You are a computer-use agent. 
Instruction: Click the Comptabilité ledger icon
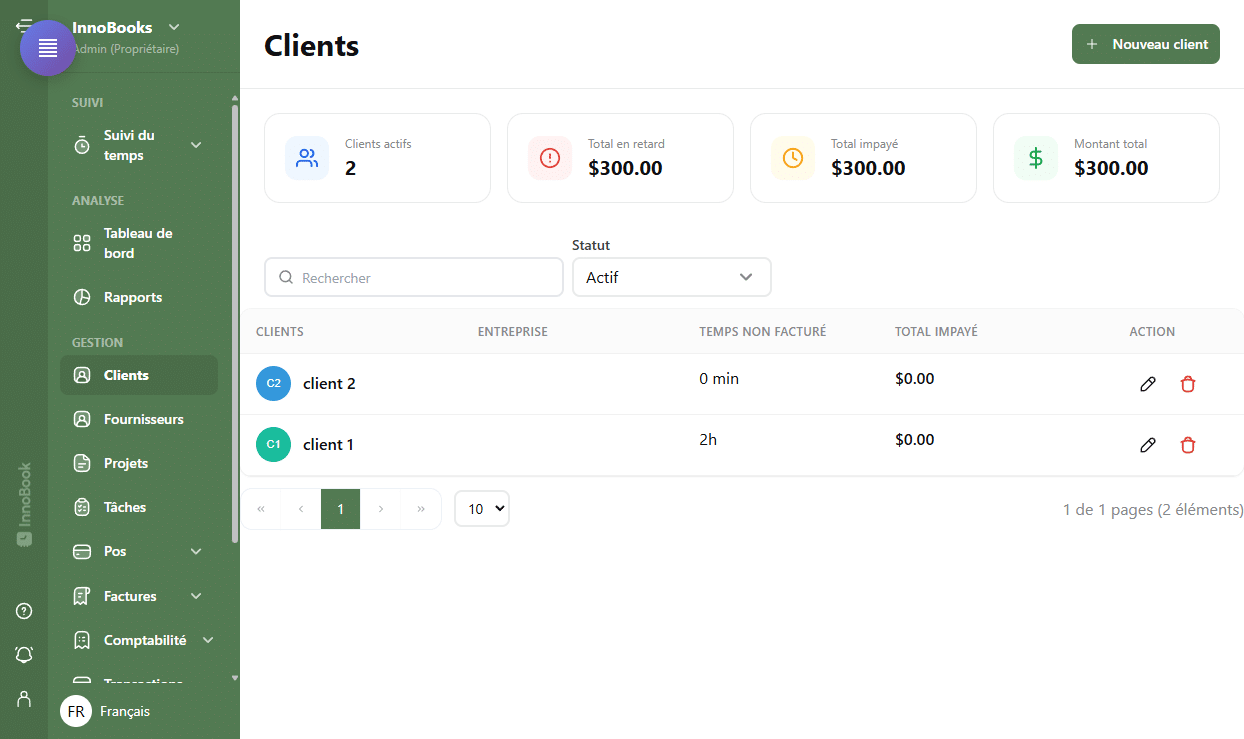click(82, 640)
